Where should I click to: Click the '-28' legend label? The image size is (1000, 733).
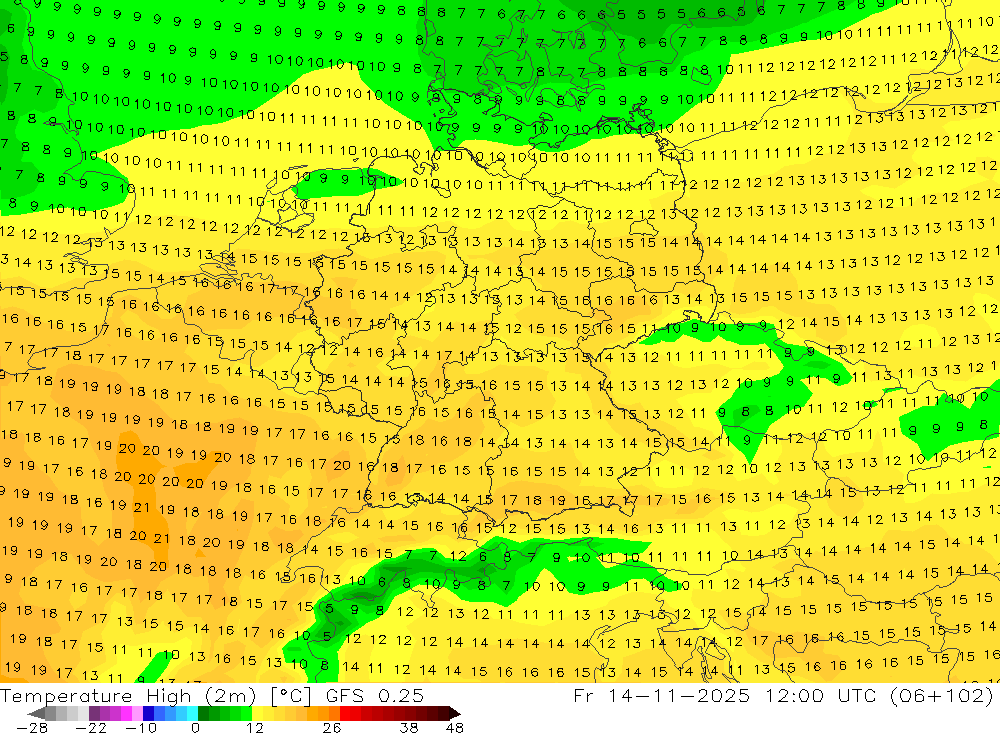32,727
